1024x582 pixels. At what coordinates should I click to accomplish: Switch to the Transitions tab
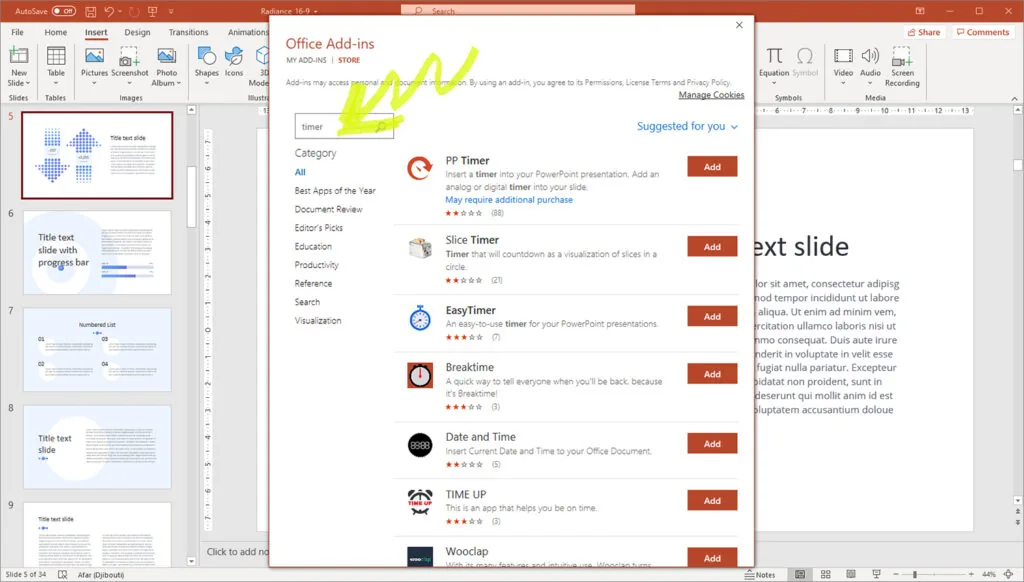[x=188, y=32]
